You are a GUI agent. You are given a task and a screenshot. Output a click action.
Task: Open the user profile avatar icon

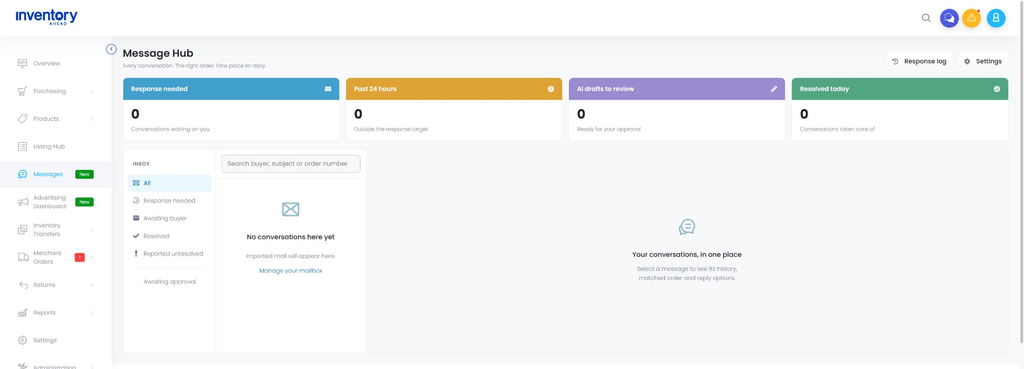coord(996,18)
